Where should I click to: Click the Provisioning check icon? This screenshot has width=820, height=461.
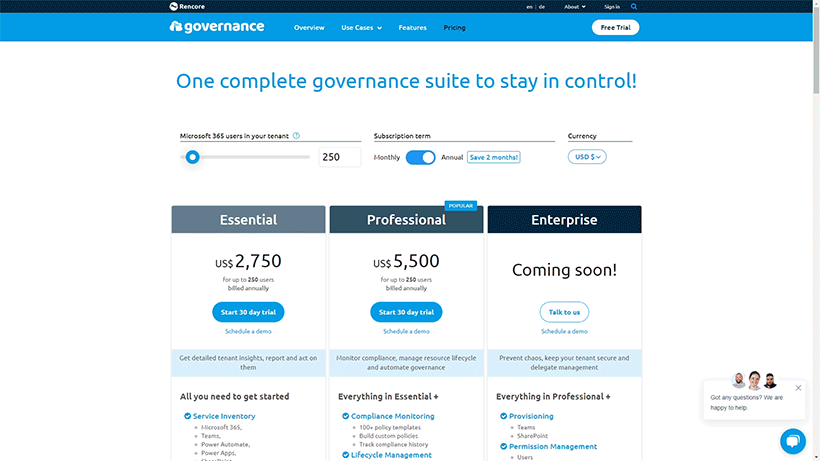[x=503, y=416]
